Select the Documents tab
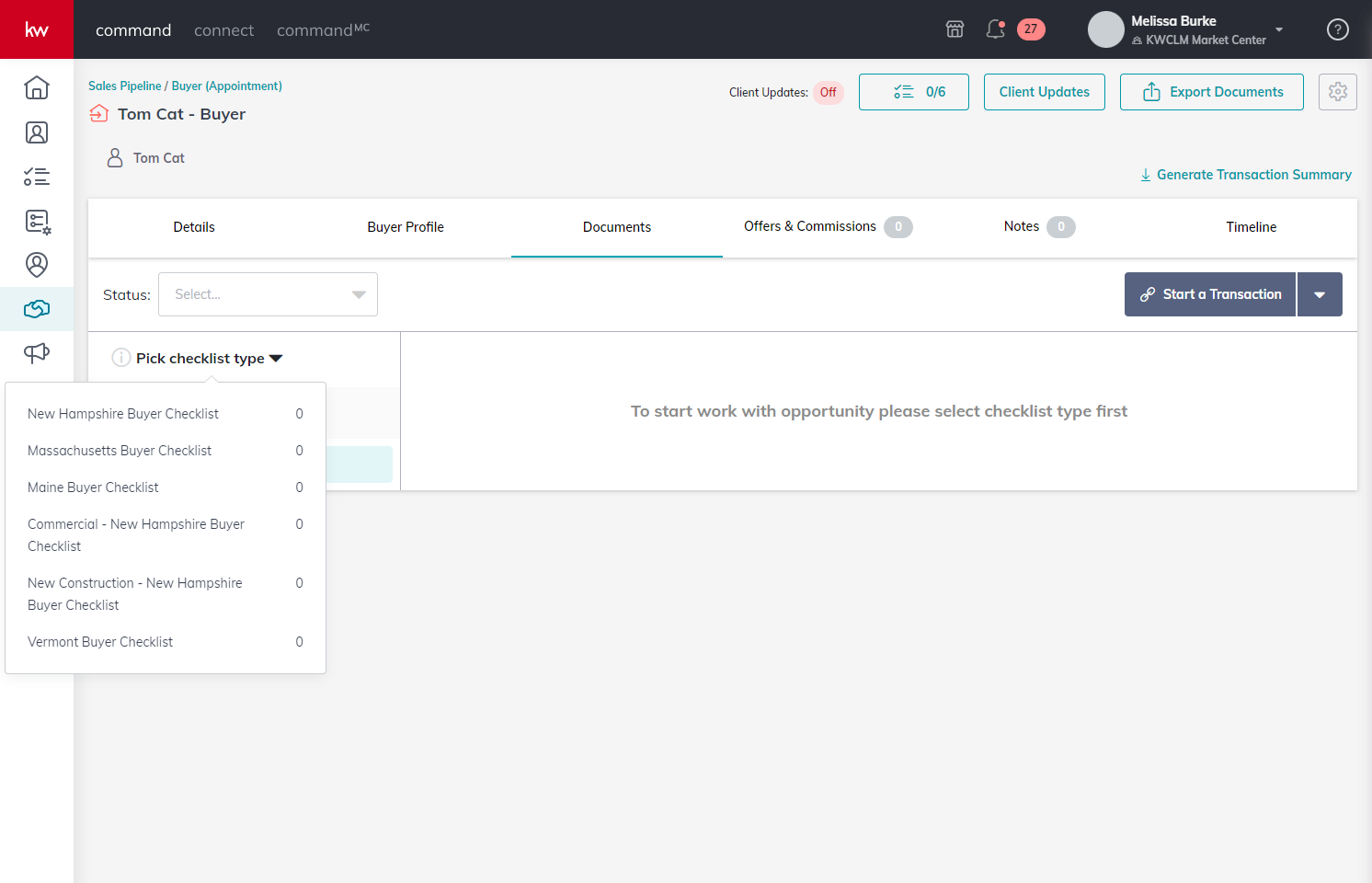This screenshot has width=1372, height=883. point(617,227)
